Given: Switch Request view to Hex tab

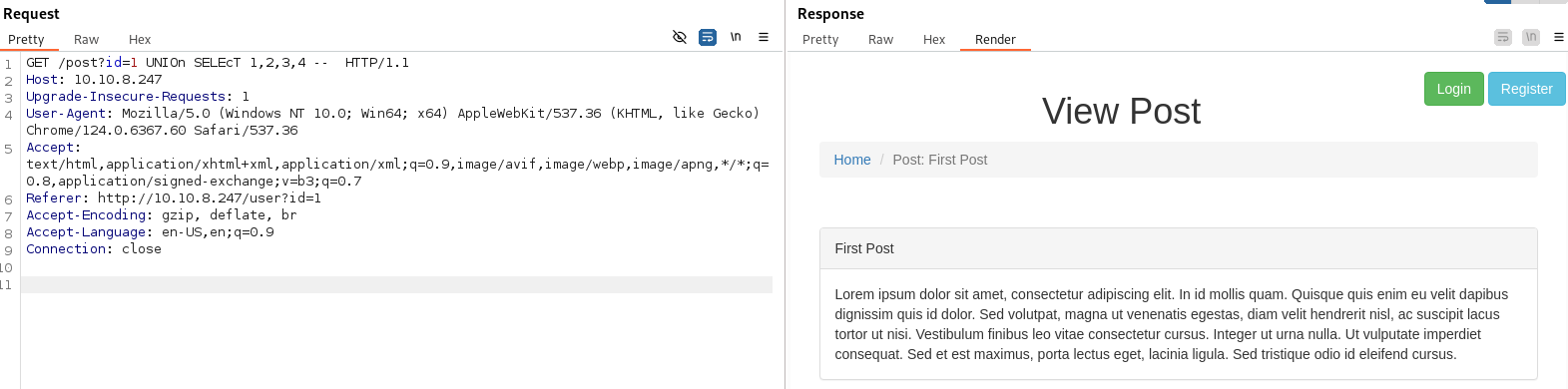Looking at the screenshot, I should (140, 40).
